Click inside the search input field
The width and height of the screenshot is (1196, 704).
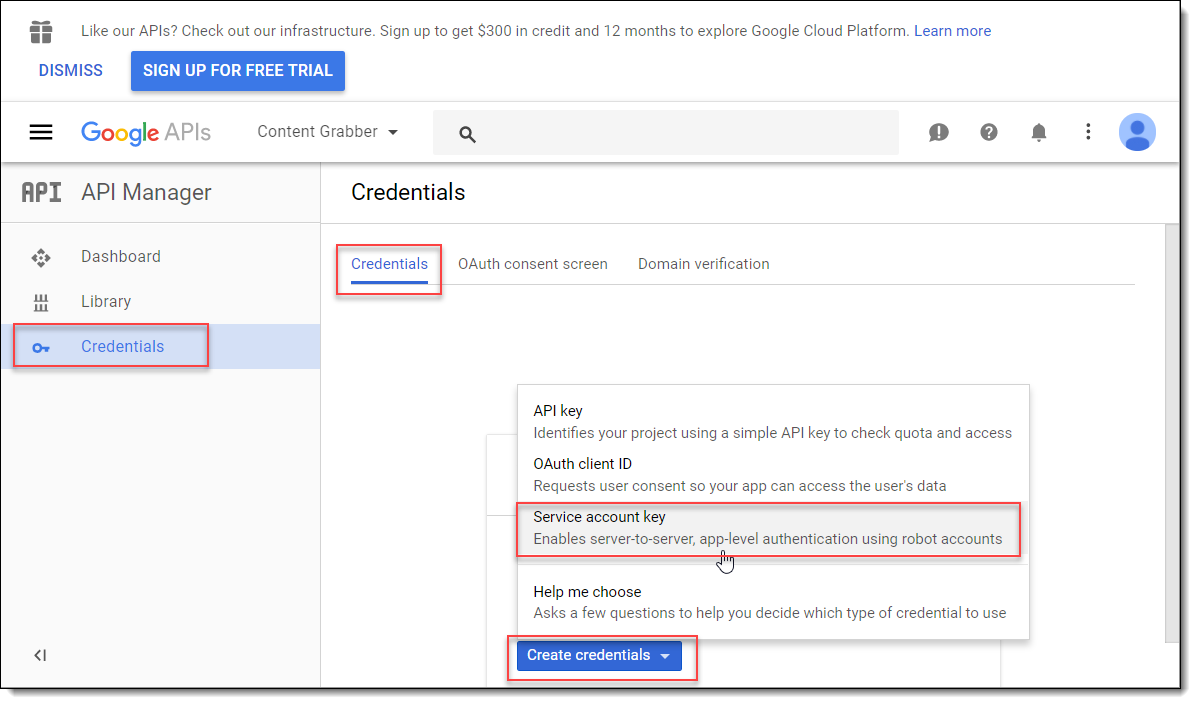(x=666, y=133)
